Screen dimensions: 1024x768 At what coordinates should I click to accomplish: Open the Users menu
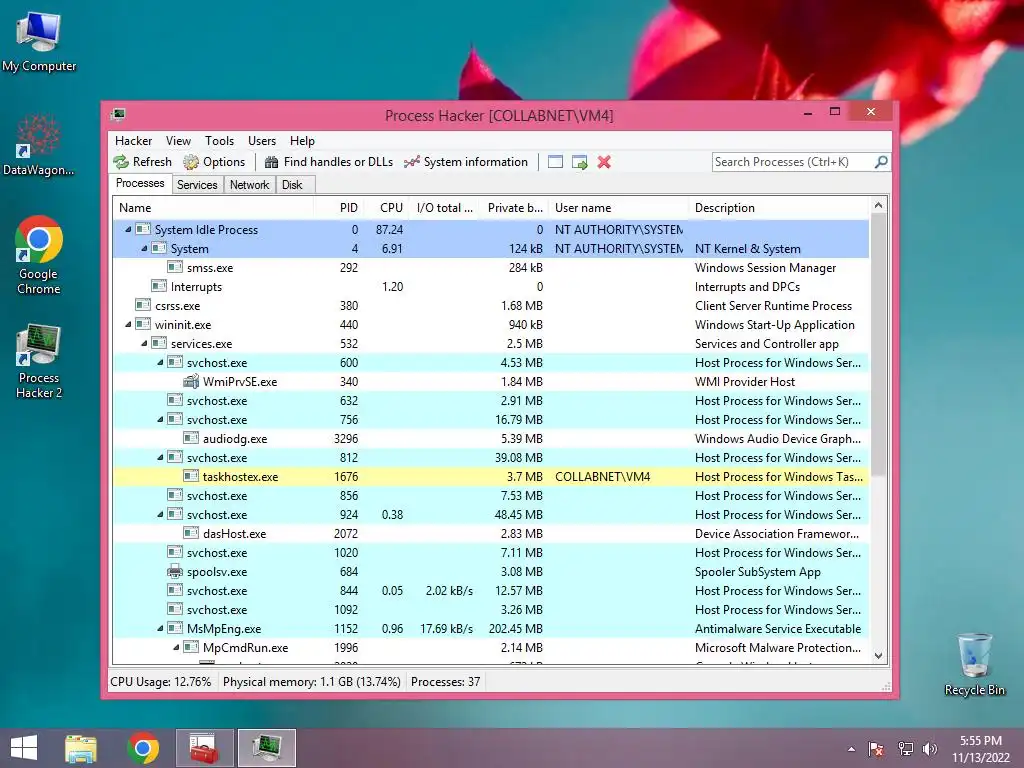262,140
